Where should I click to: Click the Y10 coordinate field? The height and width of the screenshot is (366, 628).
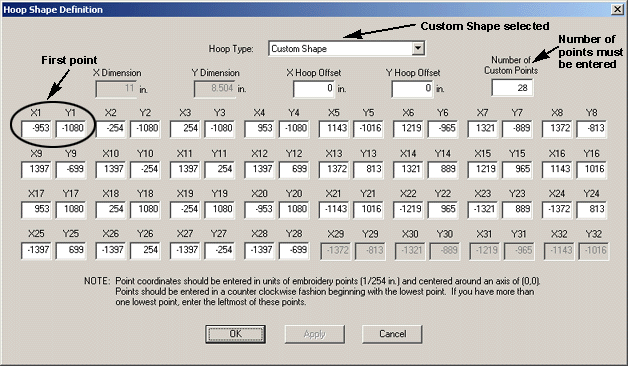(x=145, y=170)
